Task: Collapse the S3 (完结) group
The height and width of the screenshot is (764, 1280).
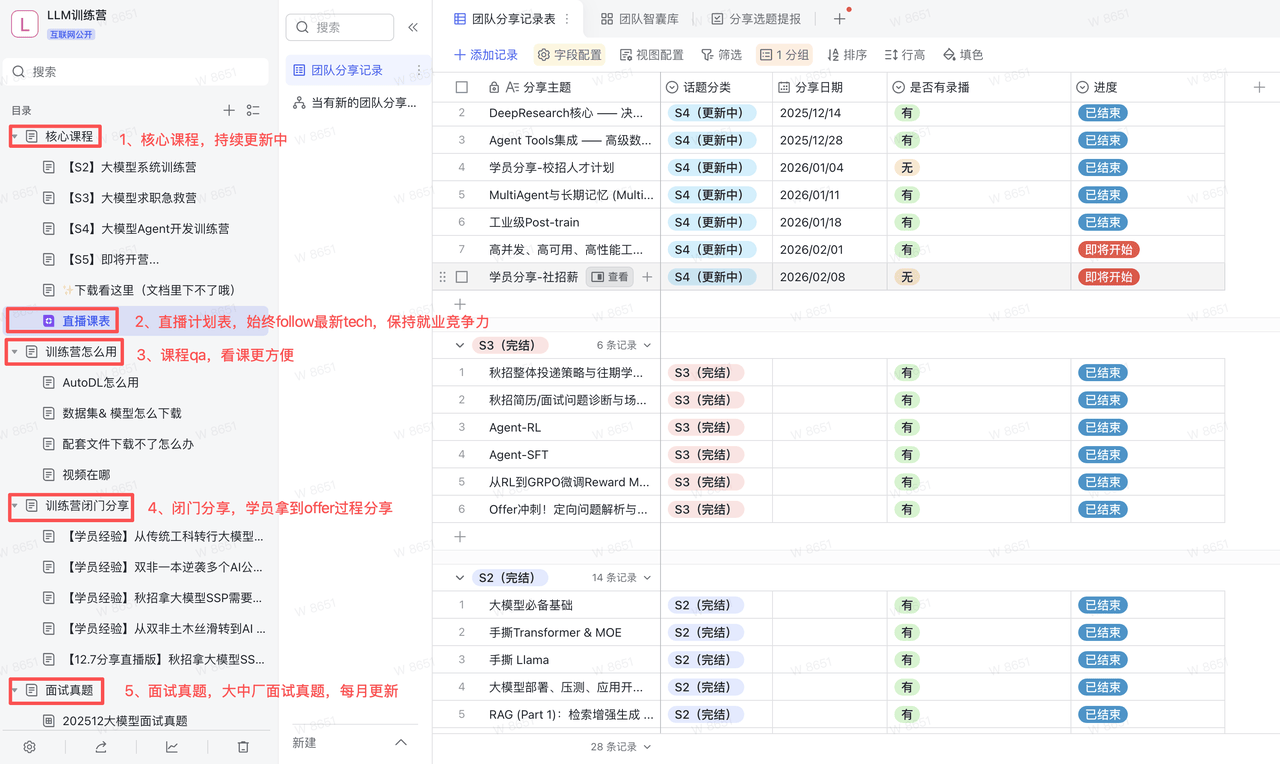Action: tap(460, 345)
